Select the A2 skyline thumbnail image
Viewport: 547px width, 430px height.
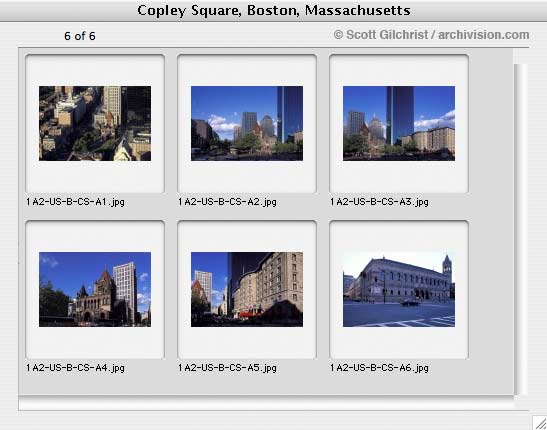(247, 123)
